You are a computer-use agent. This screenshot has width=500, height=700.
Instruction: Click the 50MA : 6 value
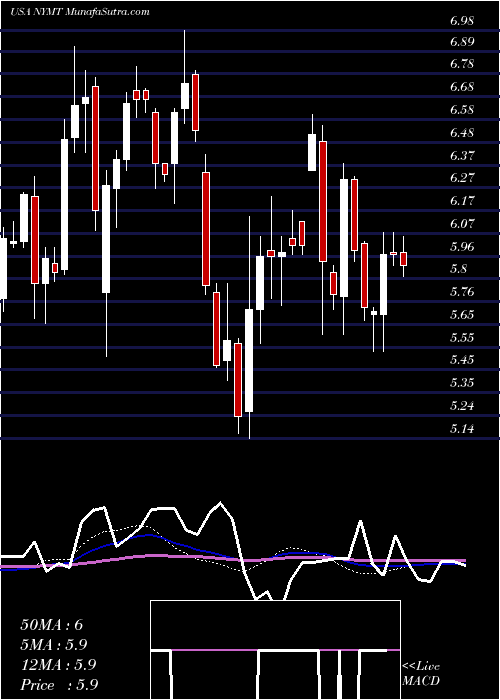click(x=52, y=625)
